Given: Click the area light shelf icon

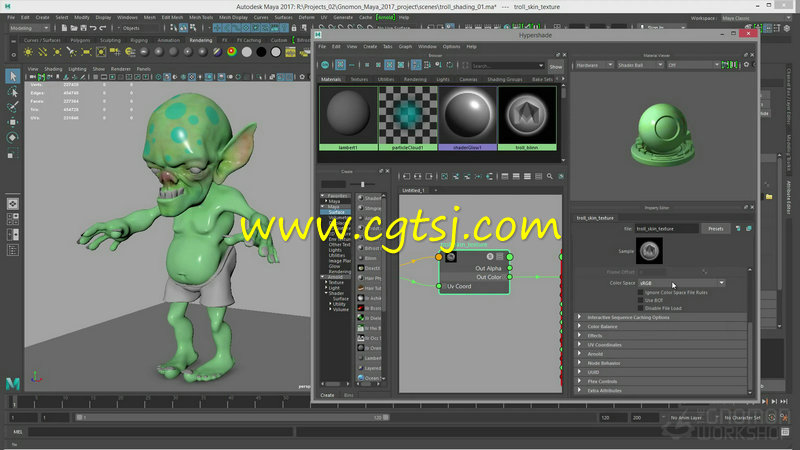Looking at the screenshot, I should pos(86,52).
